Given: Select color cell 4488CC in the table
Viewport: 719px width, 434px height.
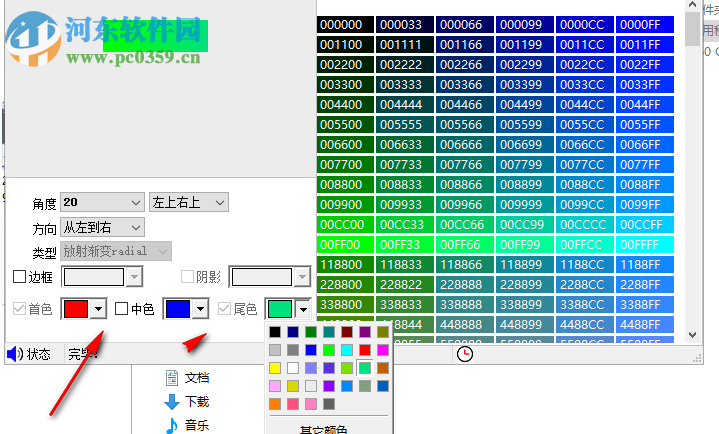Looking at the screenshot, I should (585, 325).
